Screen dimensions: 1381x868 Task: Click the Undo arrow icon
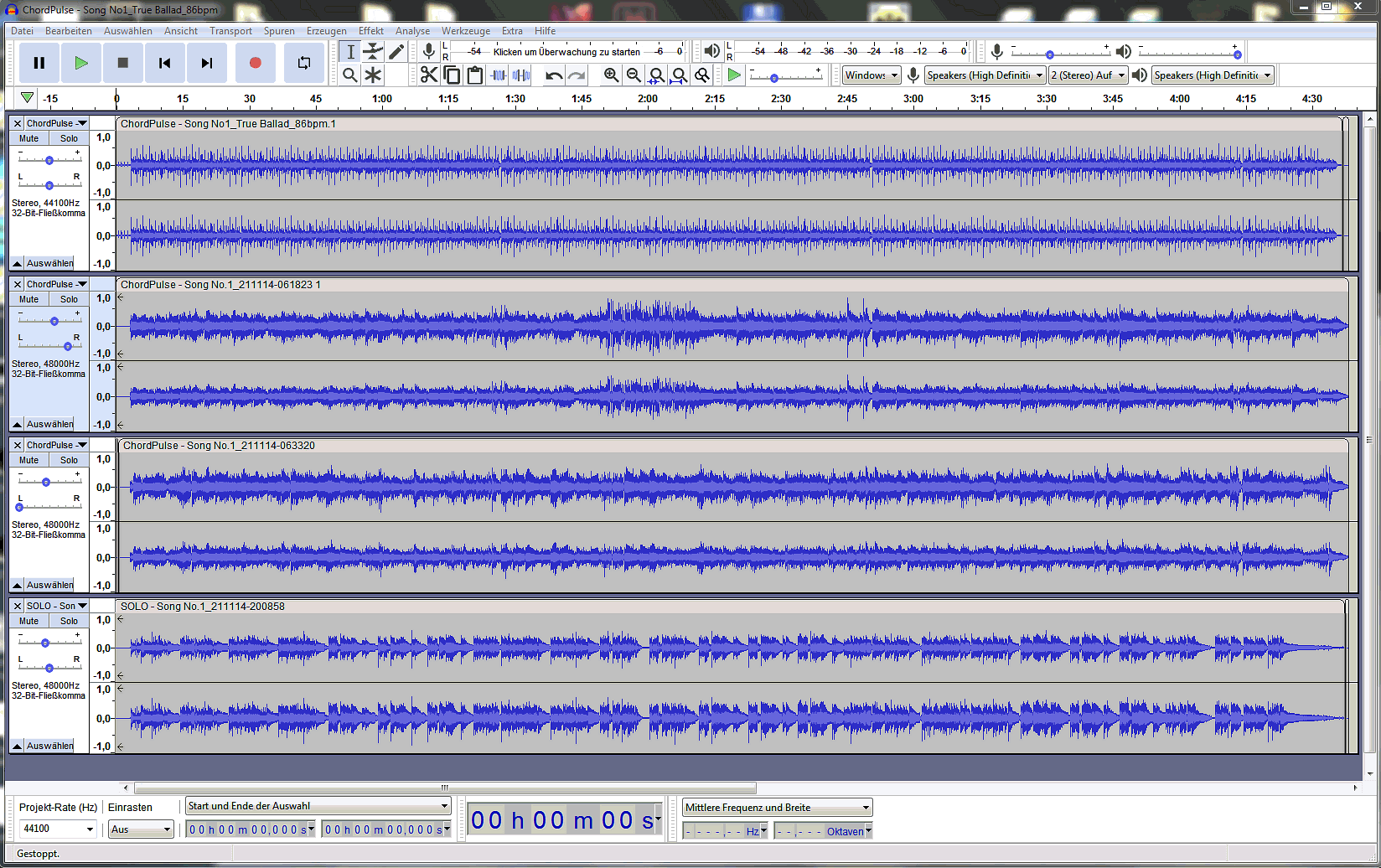pyautogui.click(x=554, y=75)
